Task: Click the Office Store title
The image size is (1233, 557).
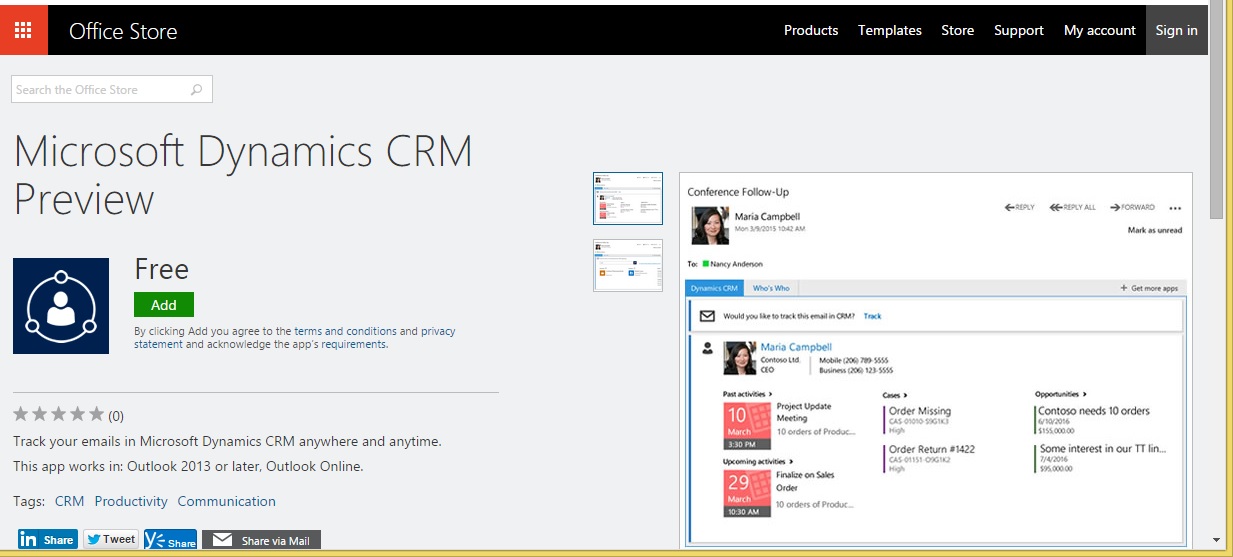Action: 123,31
